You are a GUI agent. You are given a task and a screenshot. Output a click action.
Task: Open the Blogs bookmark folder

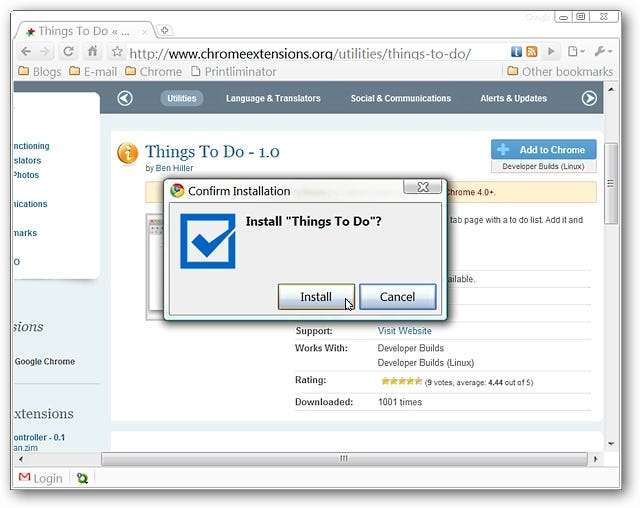(40, 72)
